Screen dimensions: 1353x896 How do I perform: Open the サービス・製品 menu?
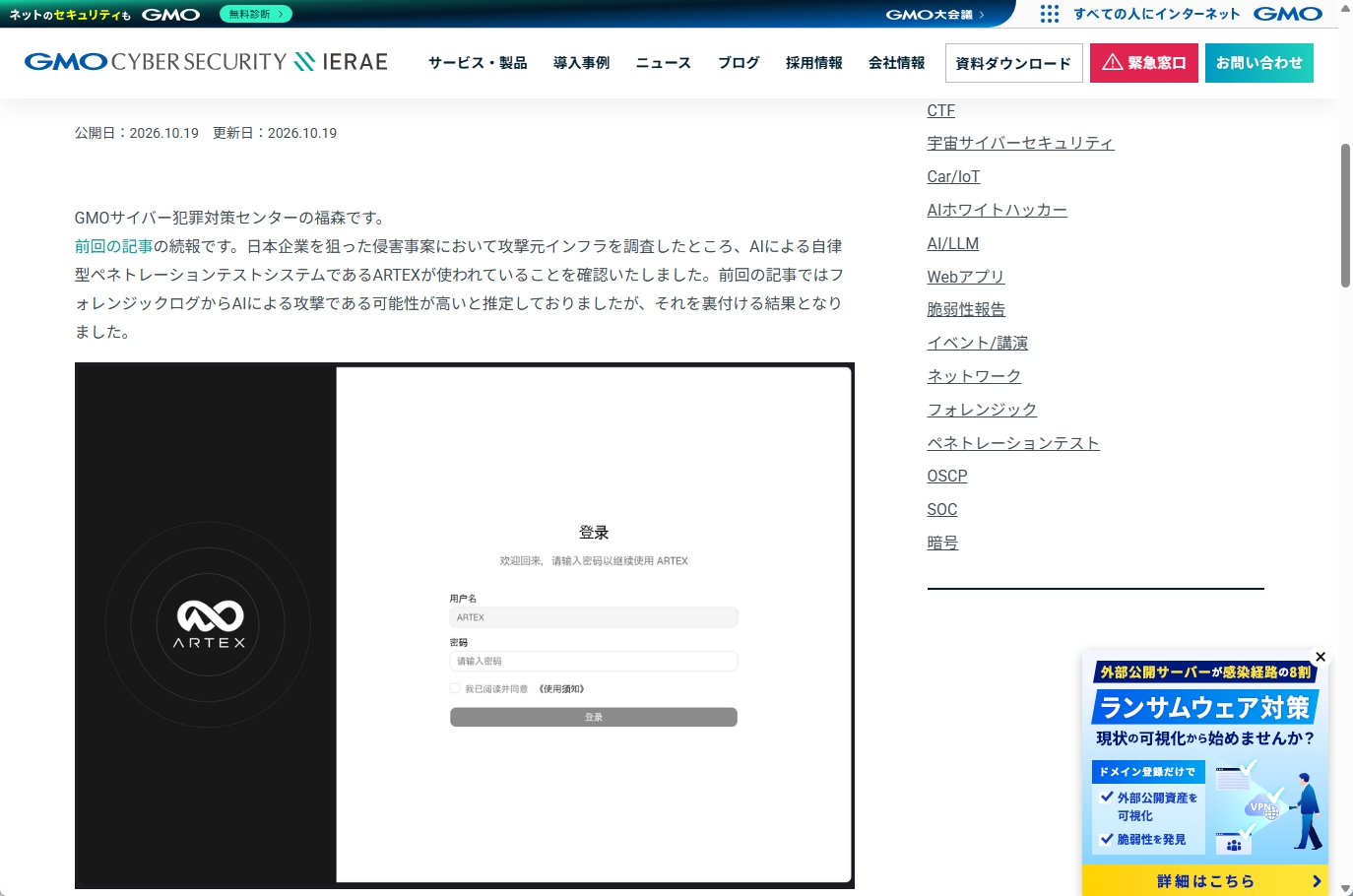click(478, 63)
